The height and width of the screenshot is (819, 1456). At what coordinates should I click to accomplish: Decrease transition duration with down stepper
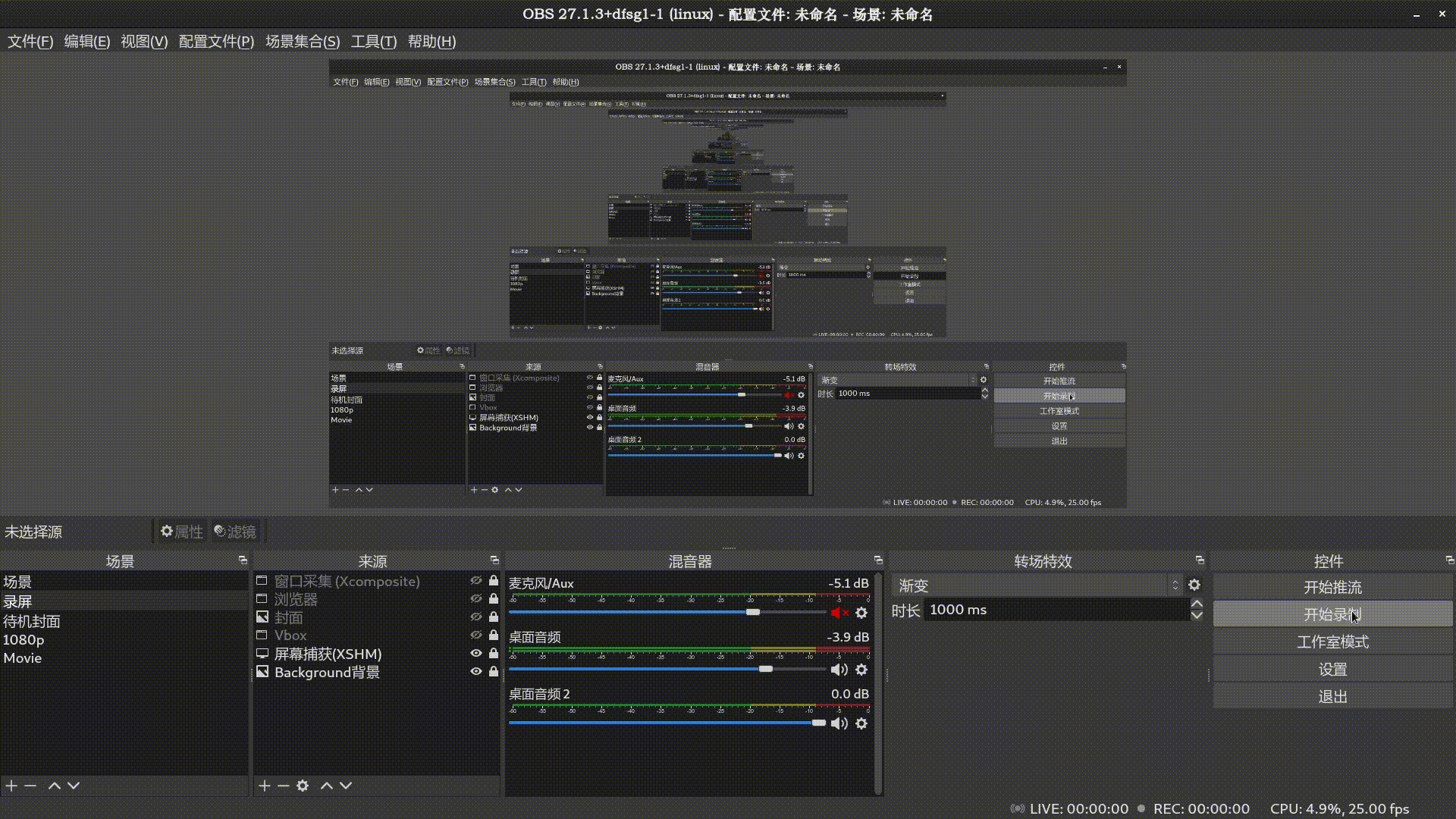(1197, 615)
